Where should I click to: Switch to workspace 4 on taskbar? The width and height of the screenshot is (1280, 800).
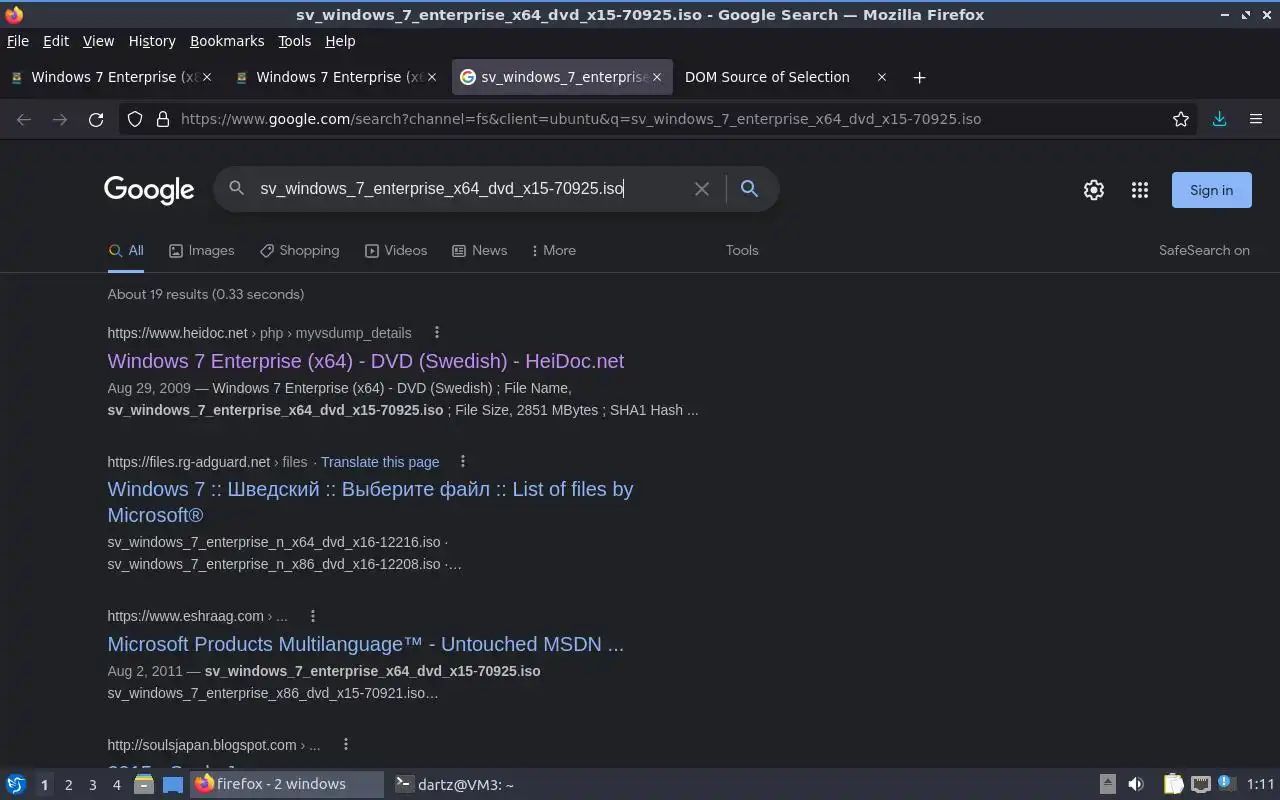tap(116, 785)
